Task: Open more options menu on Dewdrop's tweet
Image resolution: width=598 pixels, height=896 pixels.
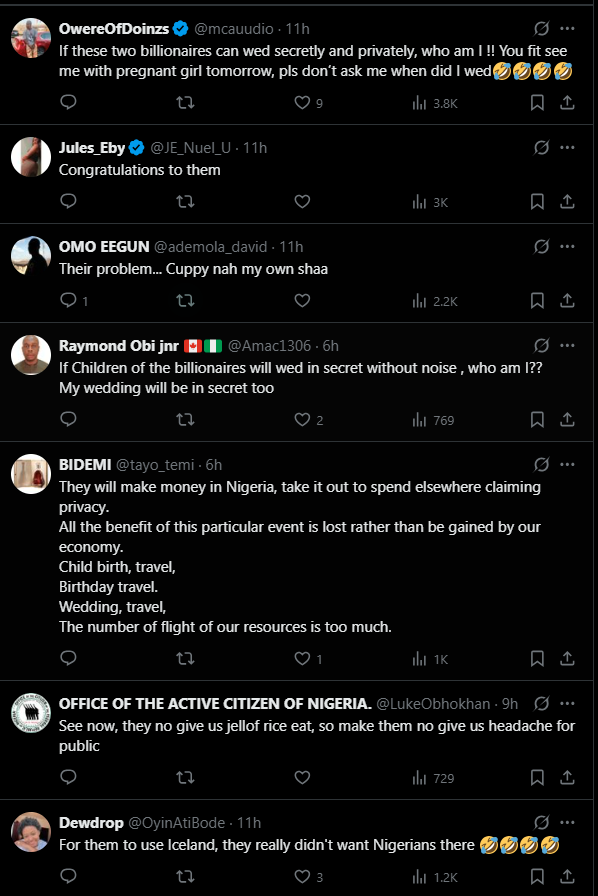Action: click(x=567, y=822)
